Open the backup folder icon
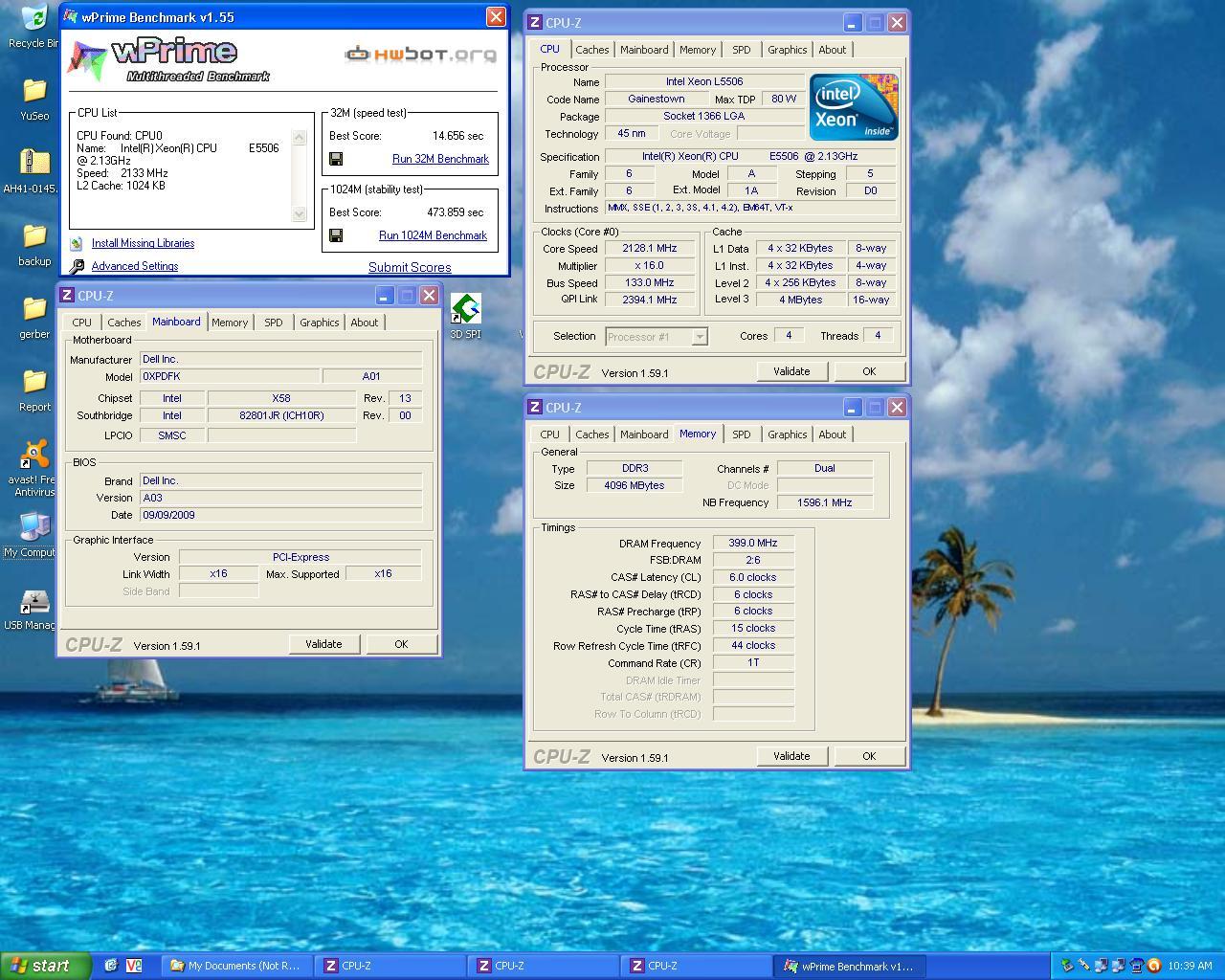This screenshot has width=1225, height=980. point(34,235)
